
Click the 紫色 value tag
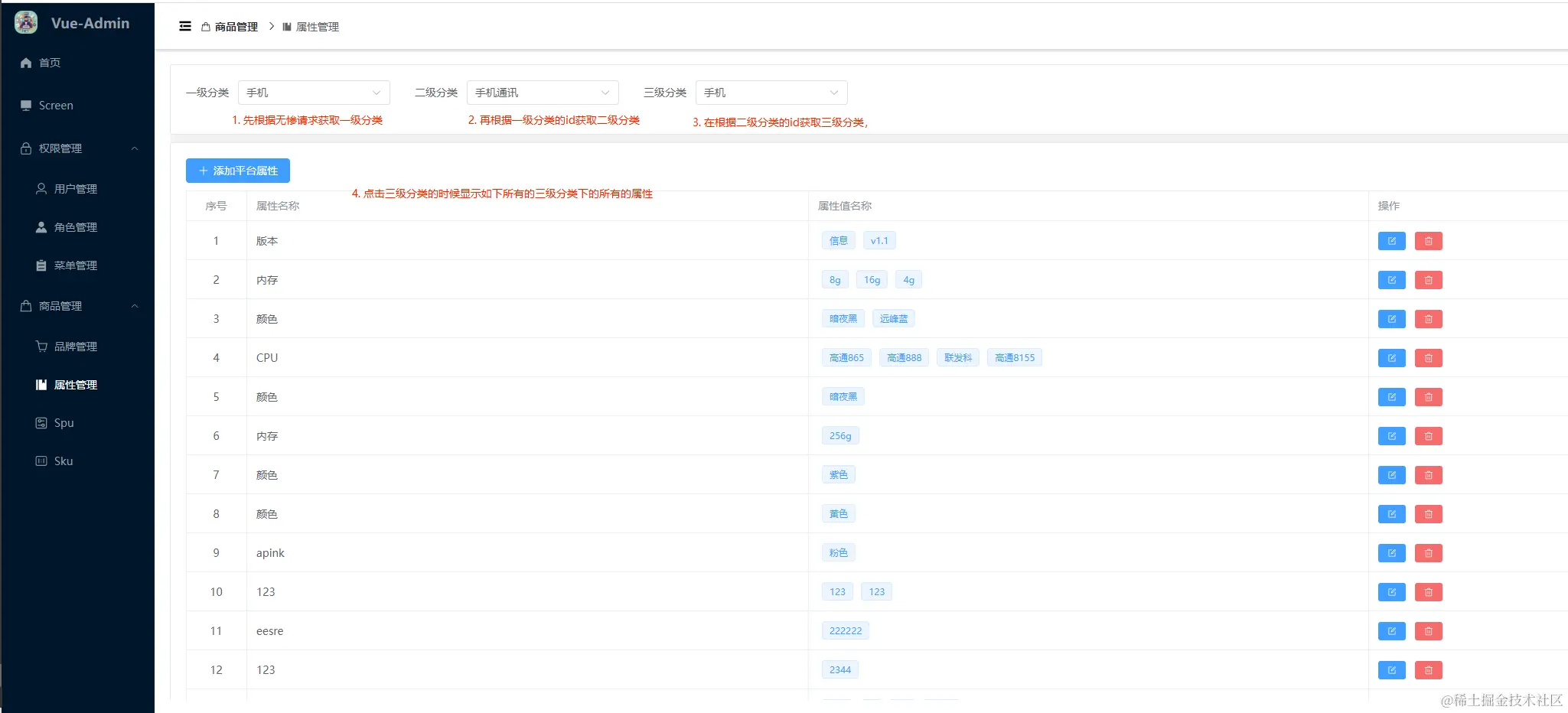[x=839, y=475]
